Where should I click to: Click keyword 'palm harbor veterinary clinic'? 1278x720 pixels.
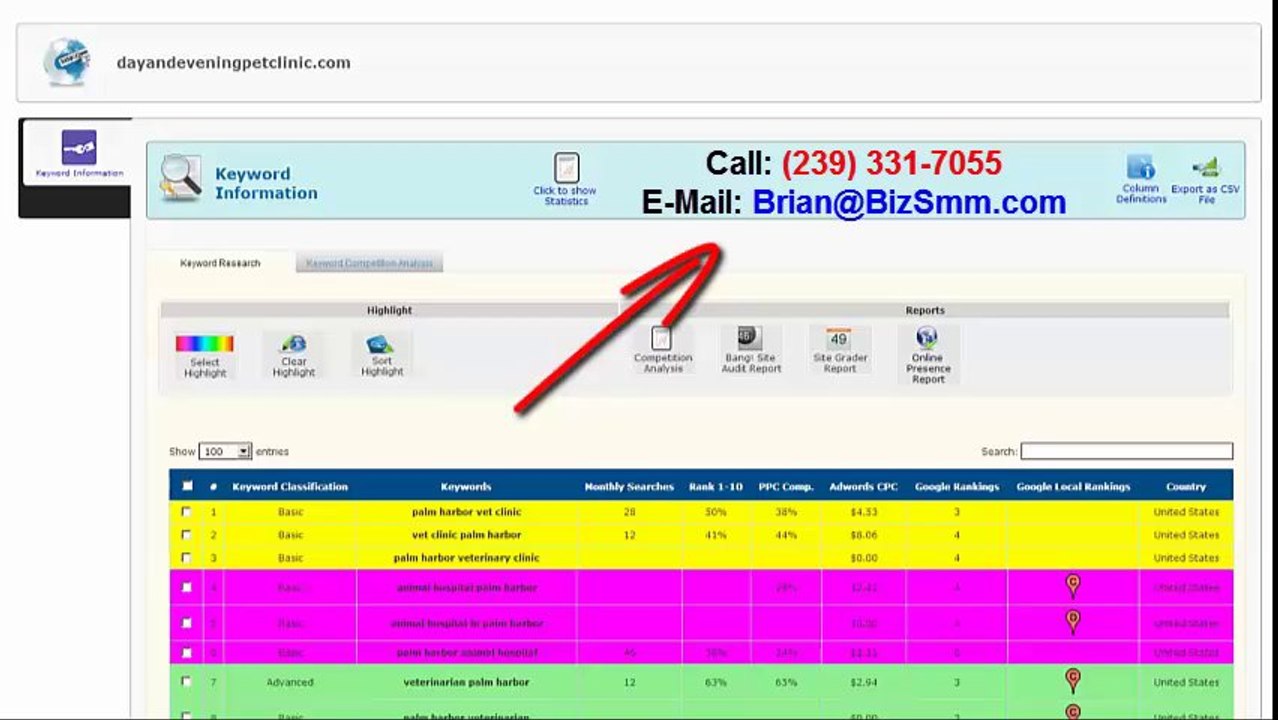tap(466, 558)
